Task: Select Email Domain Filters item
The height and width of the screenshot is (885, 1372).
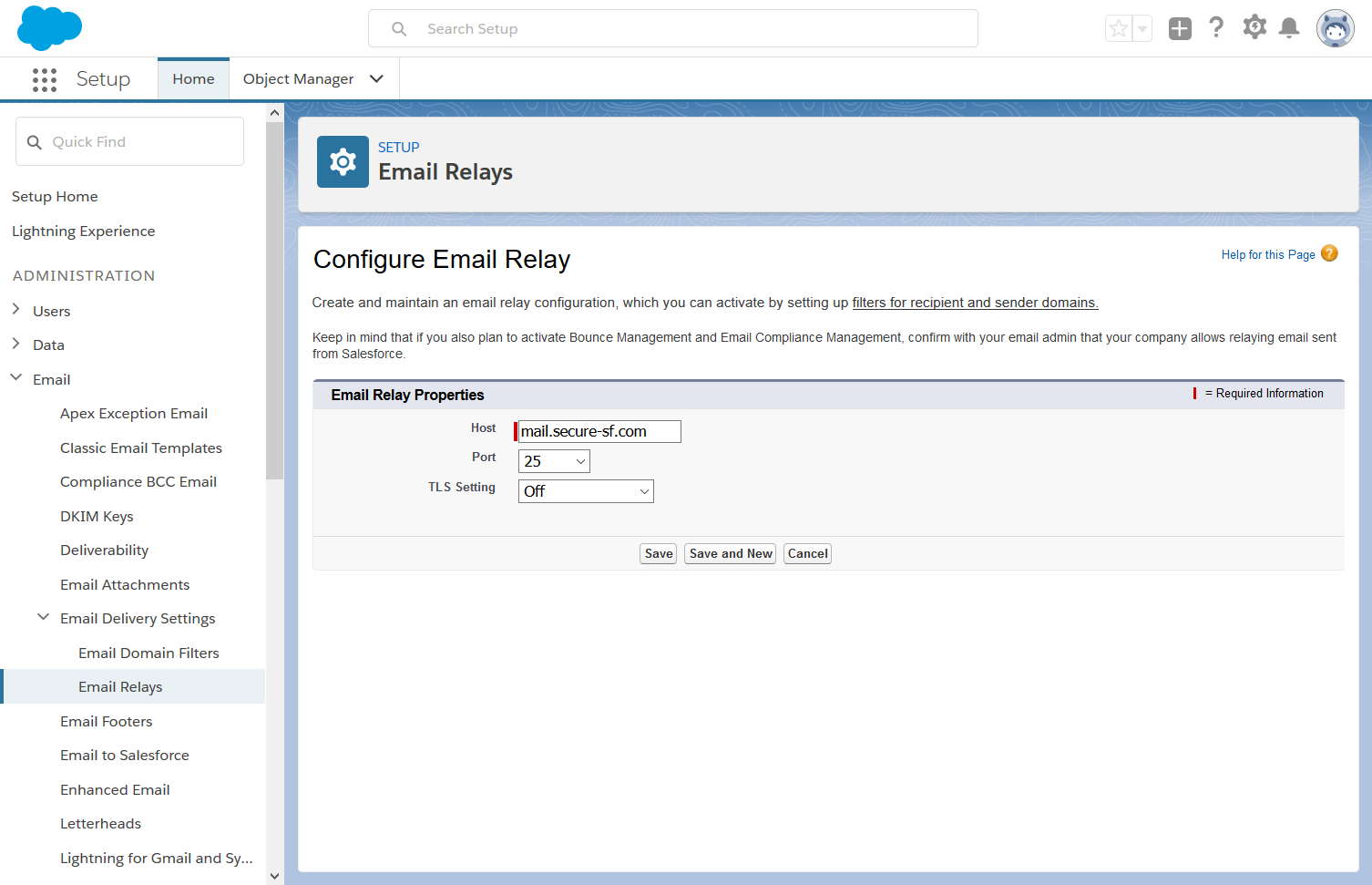Action: pos(148,653)
